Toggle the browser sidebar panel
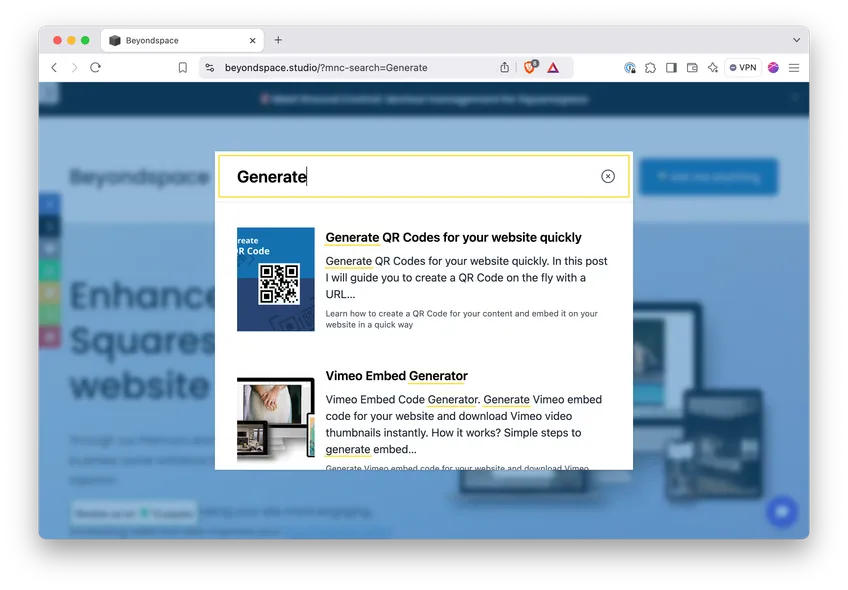Image resolution: width=848 pixels, height=590 pixels. 671,67
